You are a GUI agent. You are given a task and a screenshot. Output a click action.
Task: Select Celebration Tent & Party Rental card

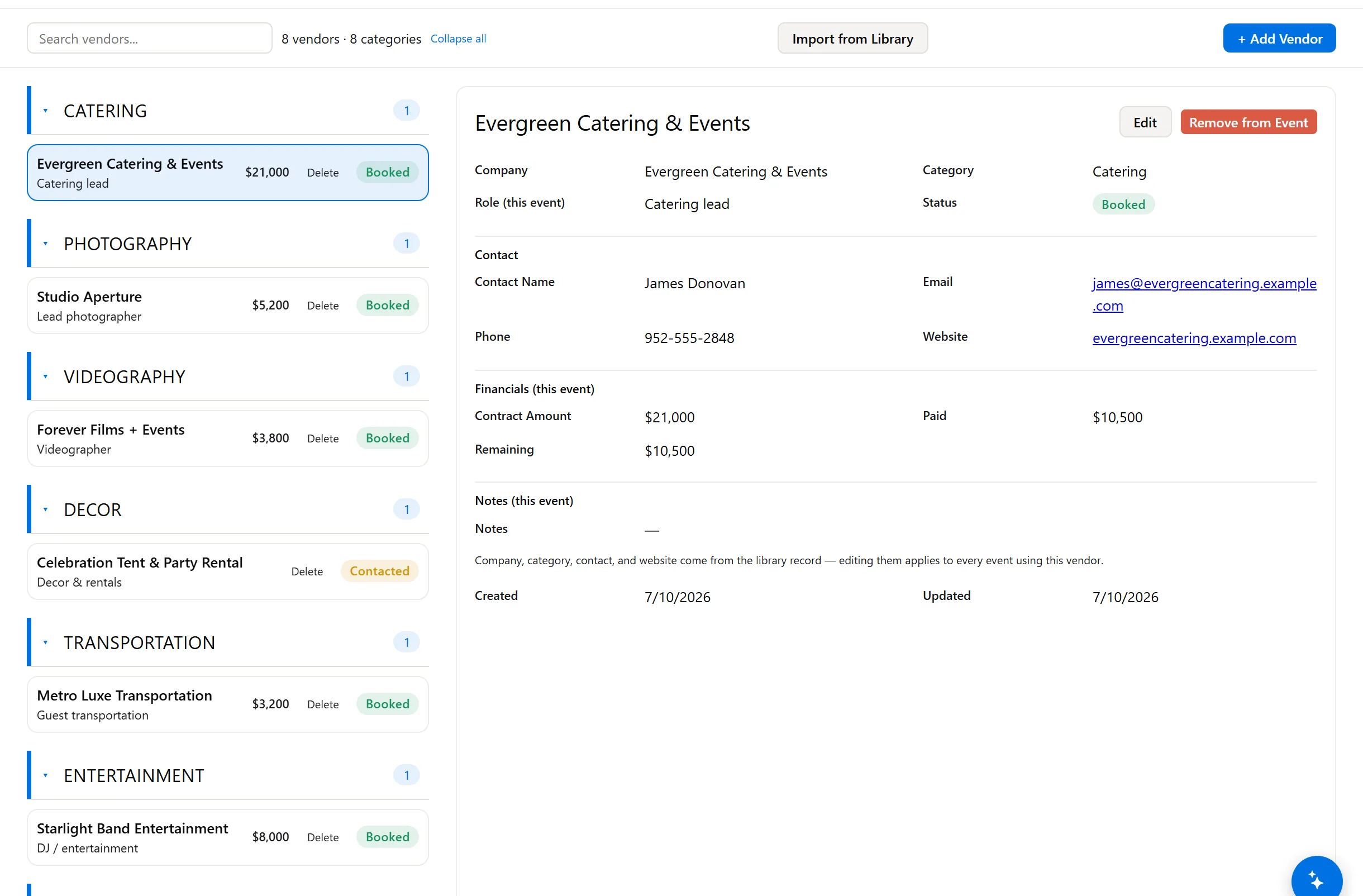pos(227,571)
